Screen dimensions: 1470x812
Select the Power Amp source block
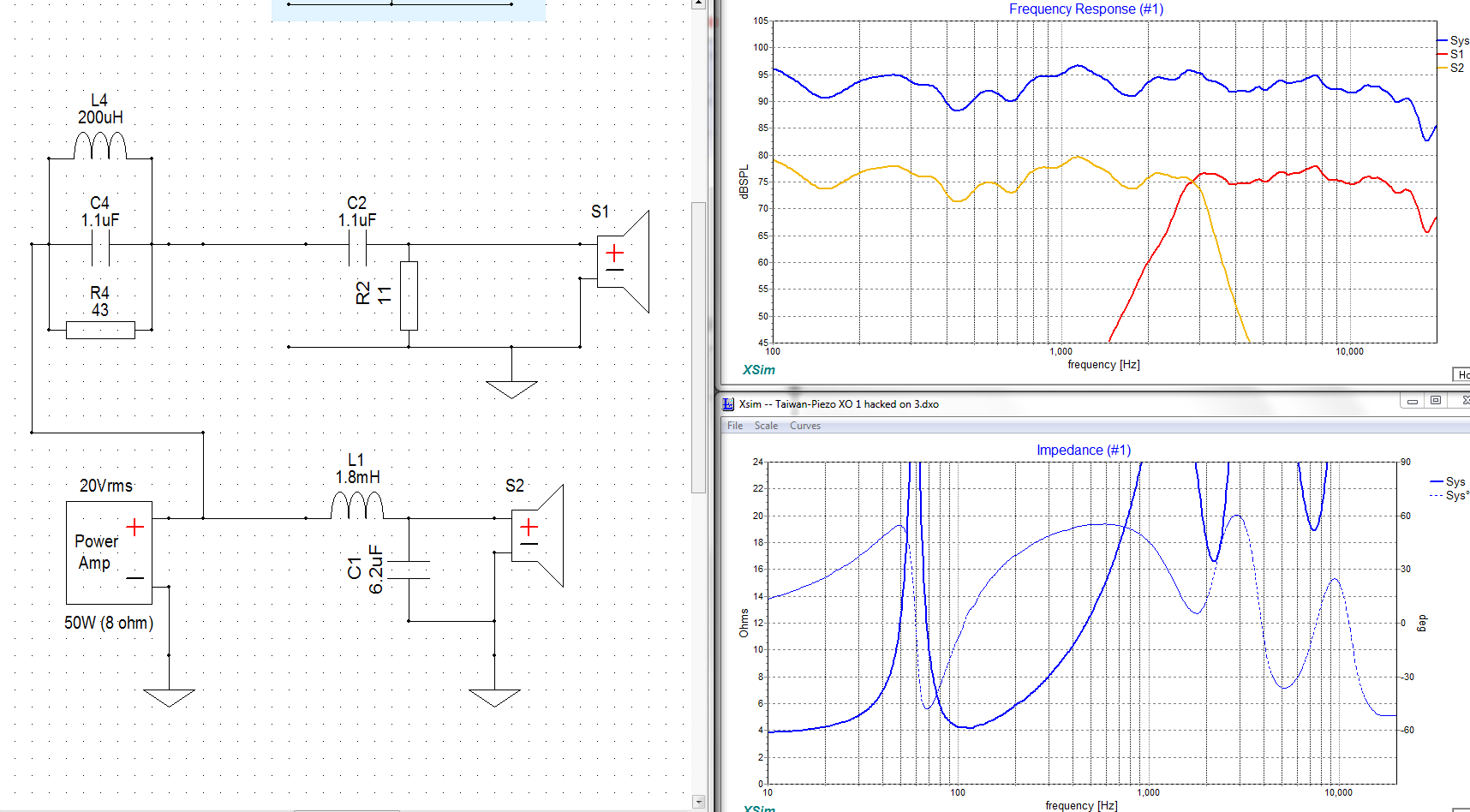click(x=109, y=552)
